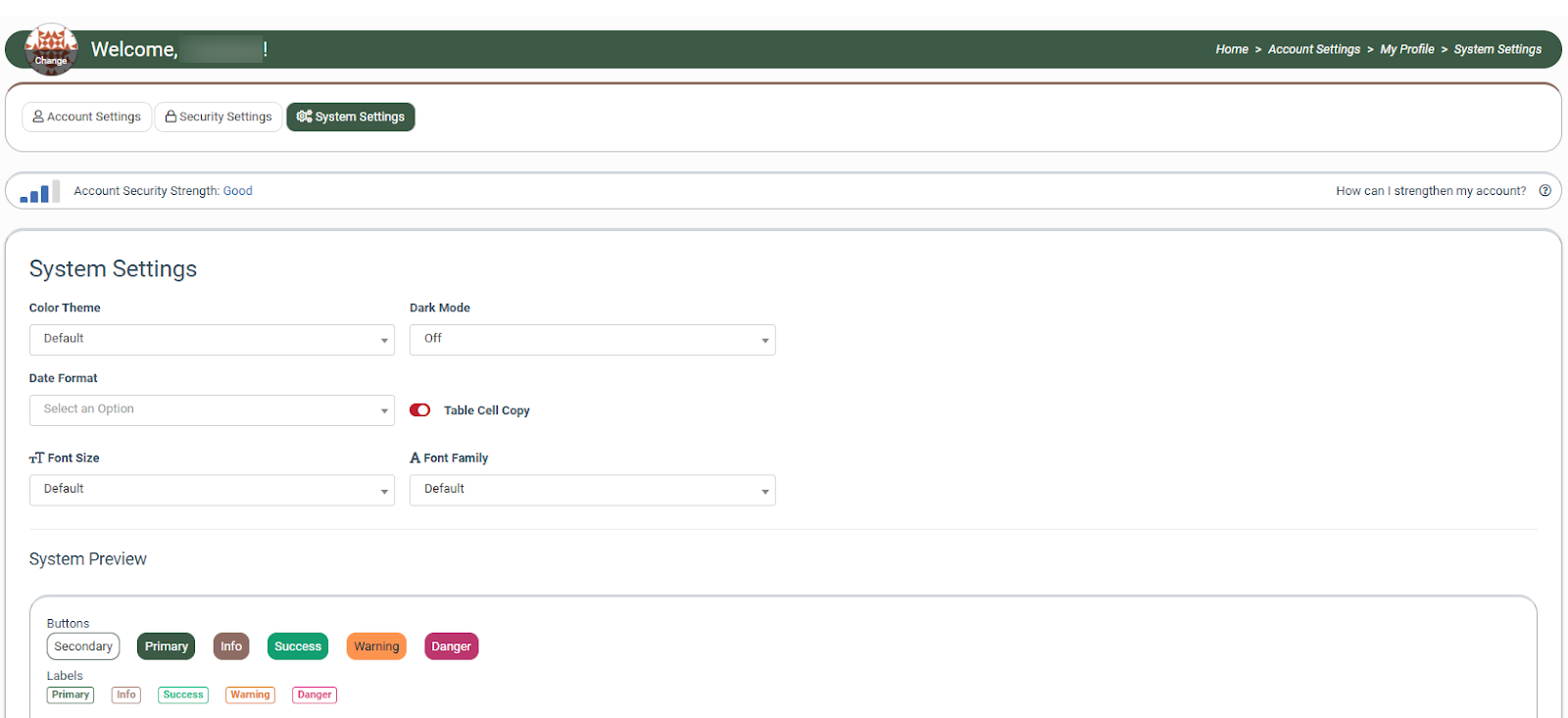Image resolution: width=1568 pixels, height=718 pixels.
Task: Click the orange Warning preview button
Action: click(x=376, y=646)
